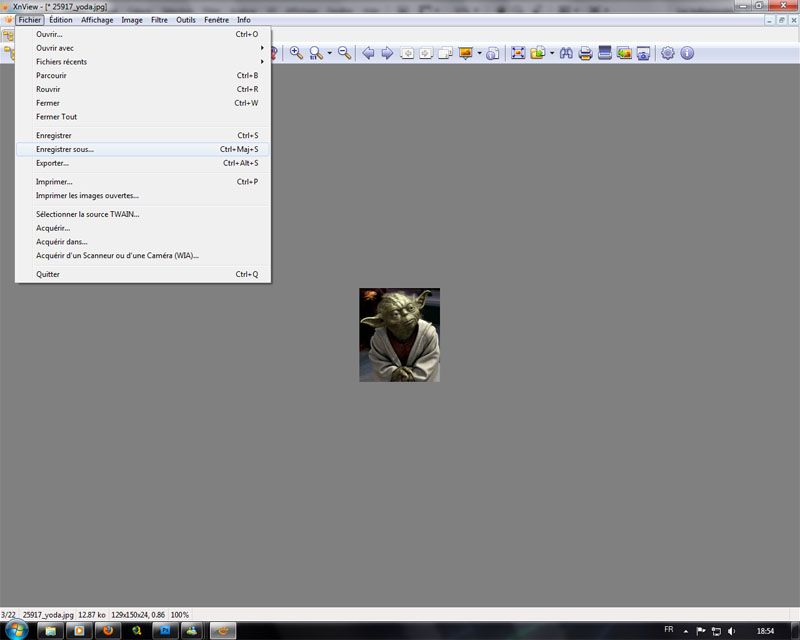
Task: Open search using the binoculars icon
Action: (566, 53)
